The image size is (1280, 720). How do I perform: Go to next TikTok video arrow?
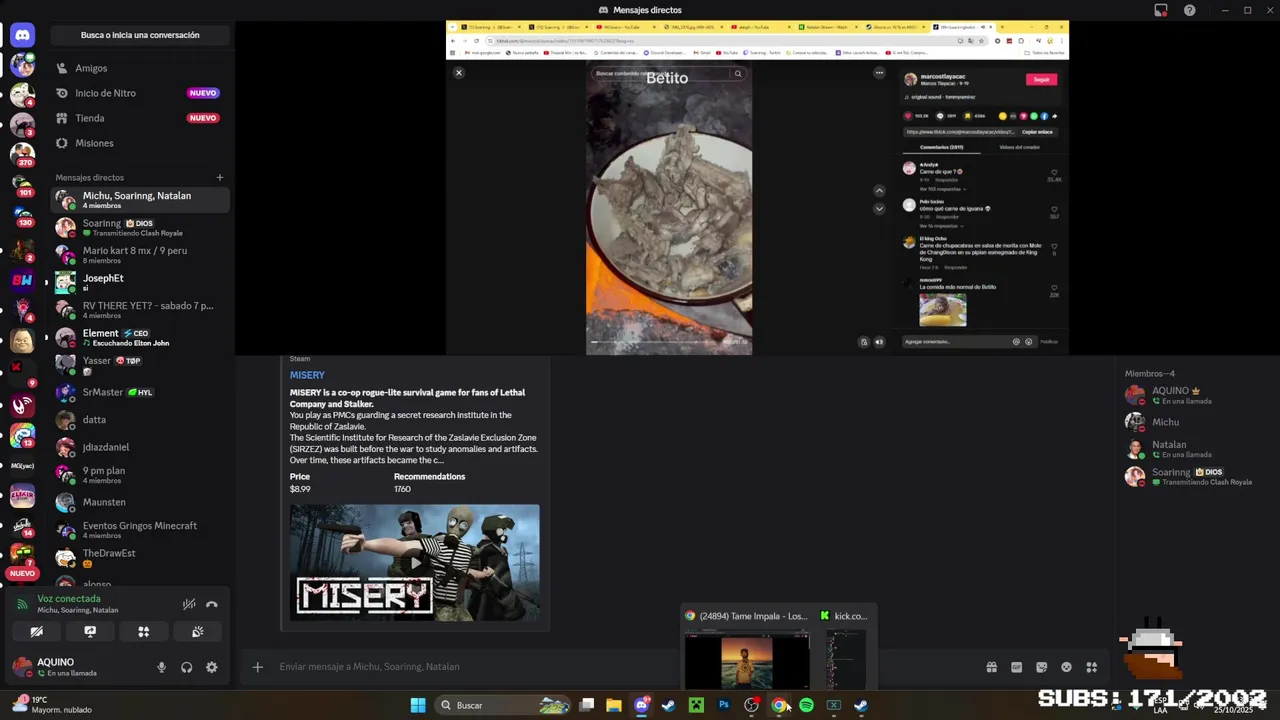click(x=879, y=209)
